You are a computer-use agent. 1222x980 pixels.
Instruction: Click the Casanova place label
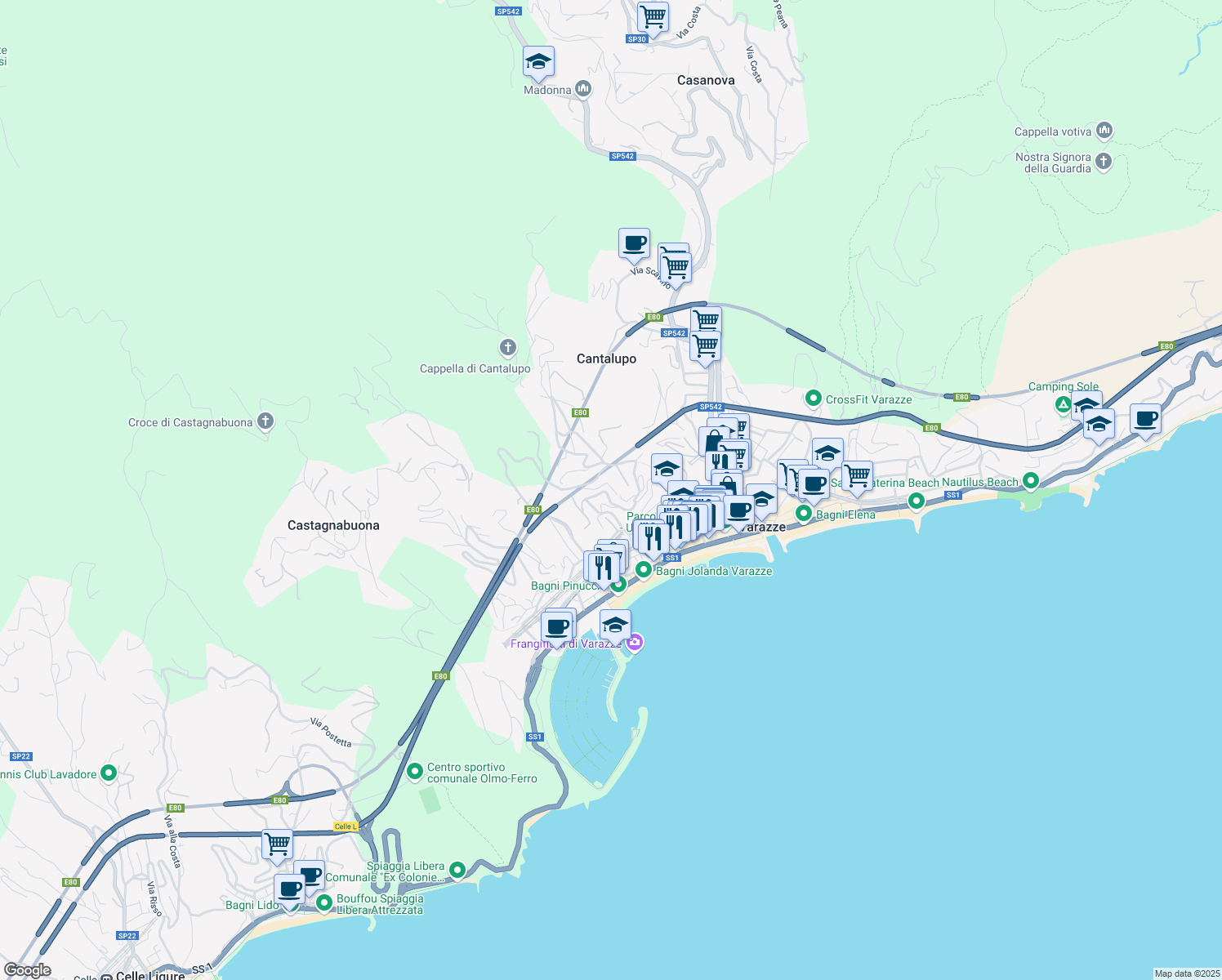click(x=706, y=80)
